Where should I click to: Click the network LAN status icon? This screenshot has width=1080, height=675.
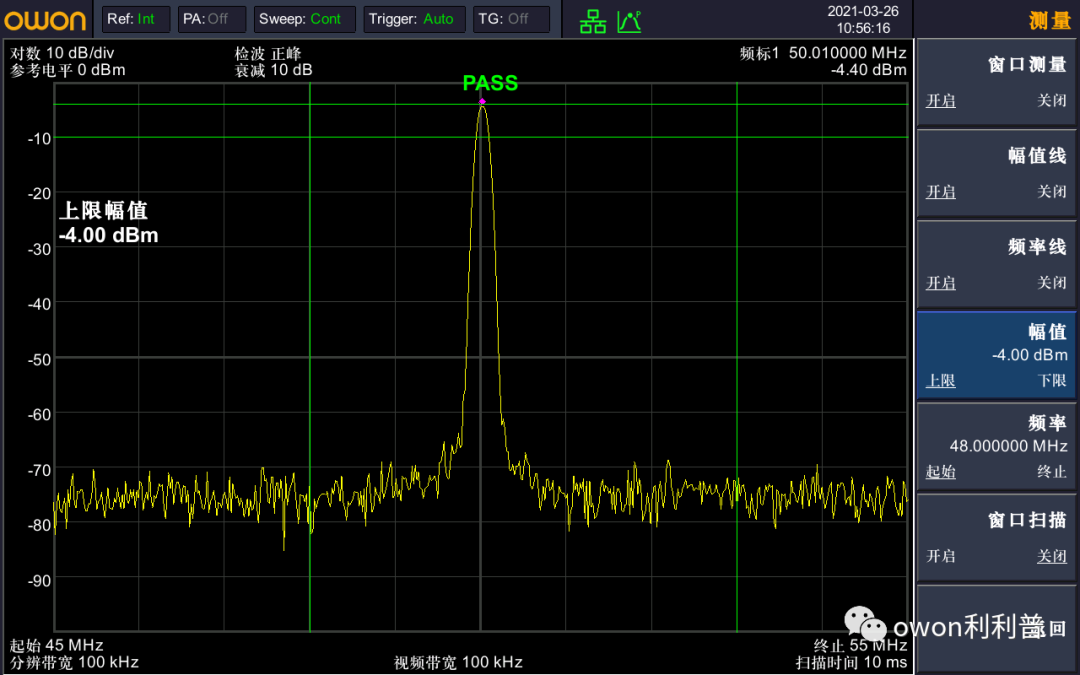tap(592, 21)
